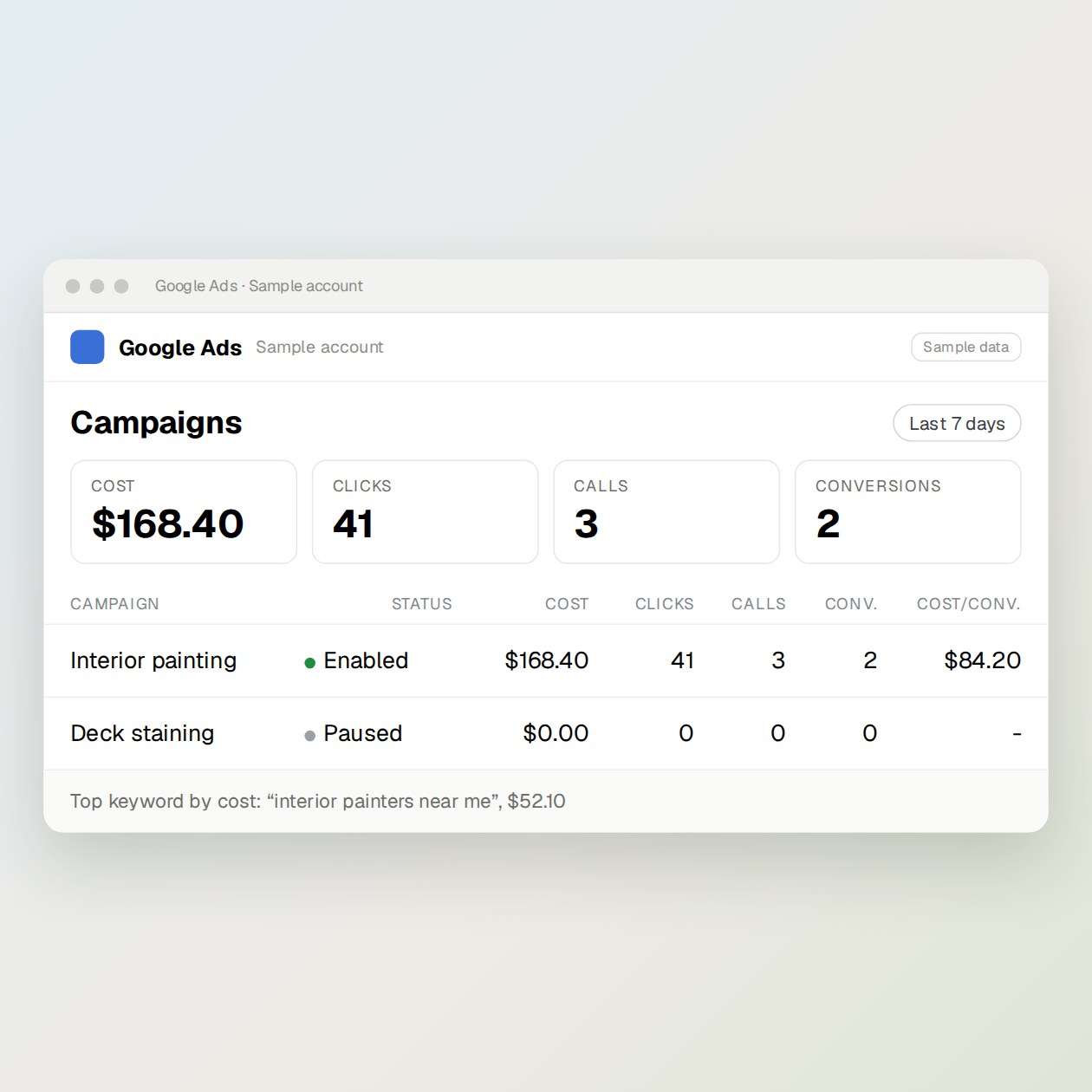
Task: Sort by the COST column header
Action: point(567,604)
